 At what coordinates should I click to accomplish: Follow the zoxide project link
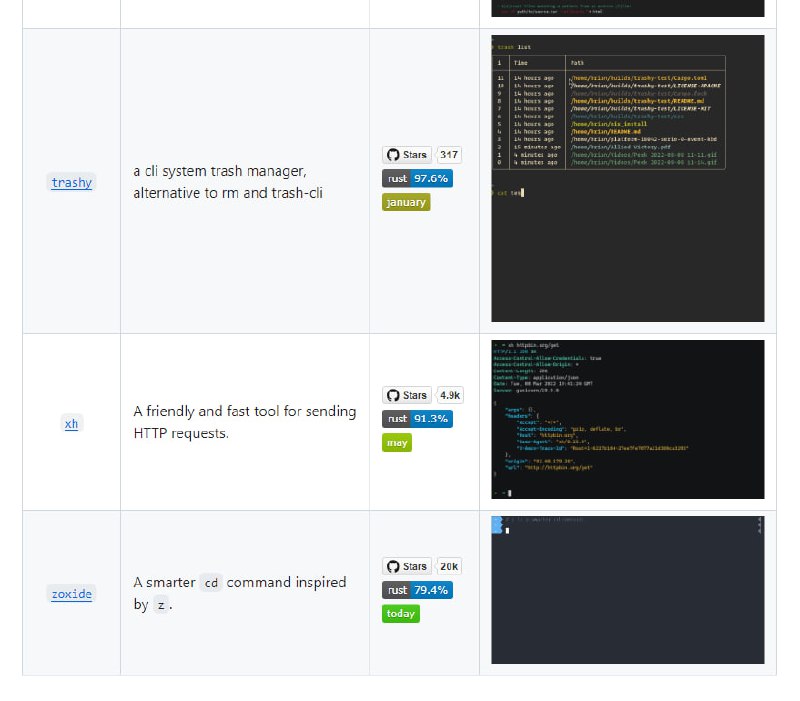pos(71,594)
